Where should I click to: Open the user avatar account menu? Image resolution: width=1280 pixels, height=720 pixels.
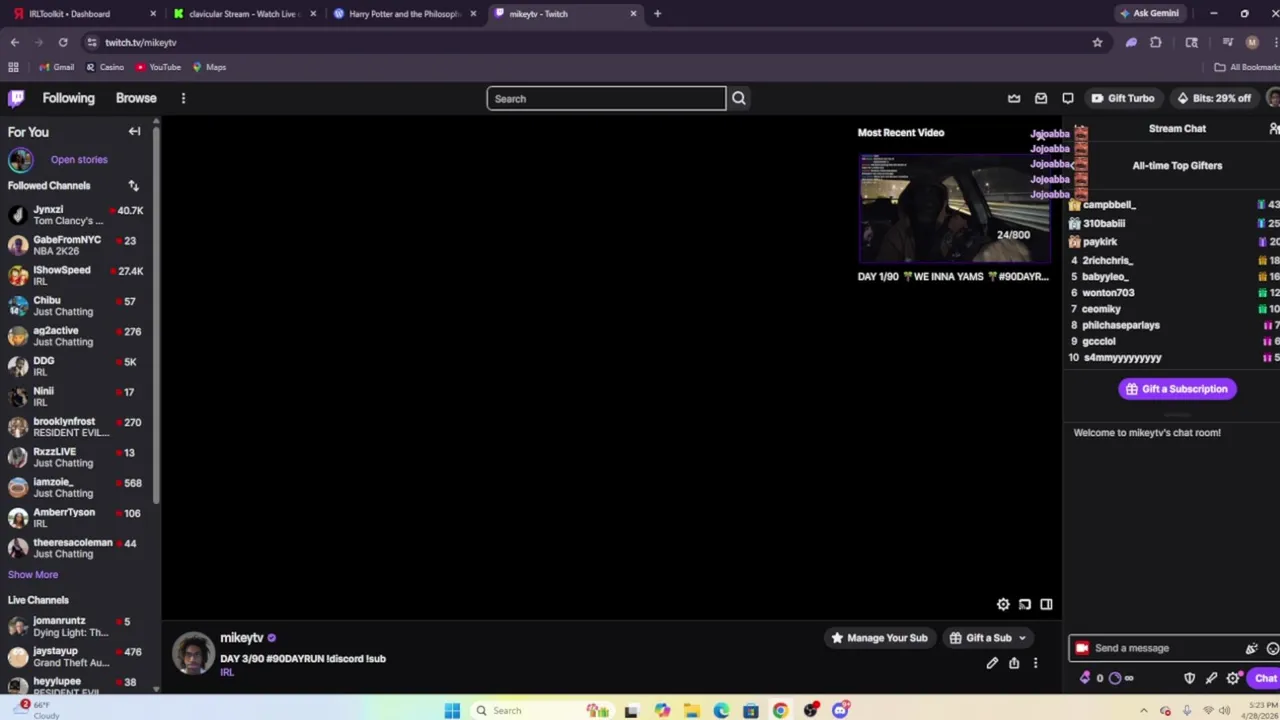point(1273,98)
